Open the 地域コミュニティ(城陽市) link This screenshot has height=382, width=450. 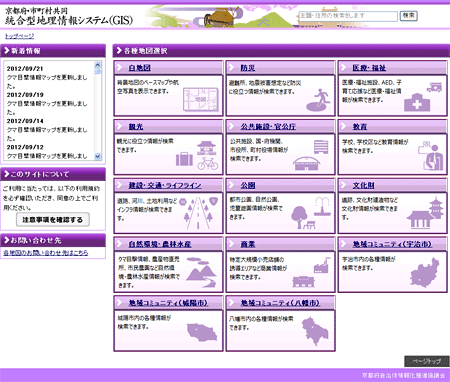click(168, 303)
